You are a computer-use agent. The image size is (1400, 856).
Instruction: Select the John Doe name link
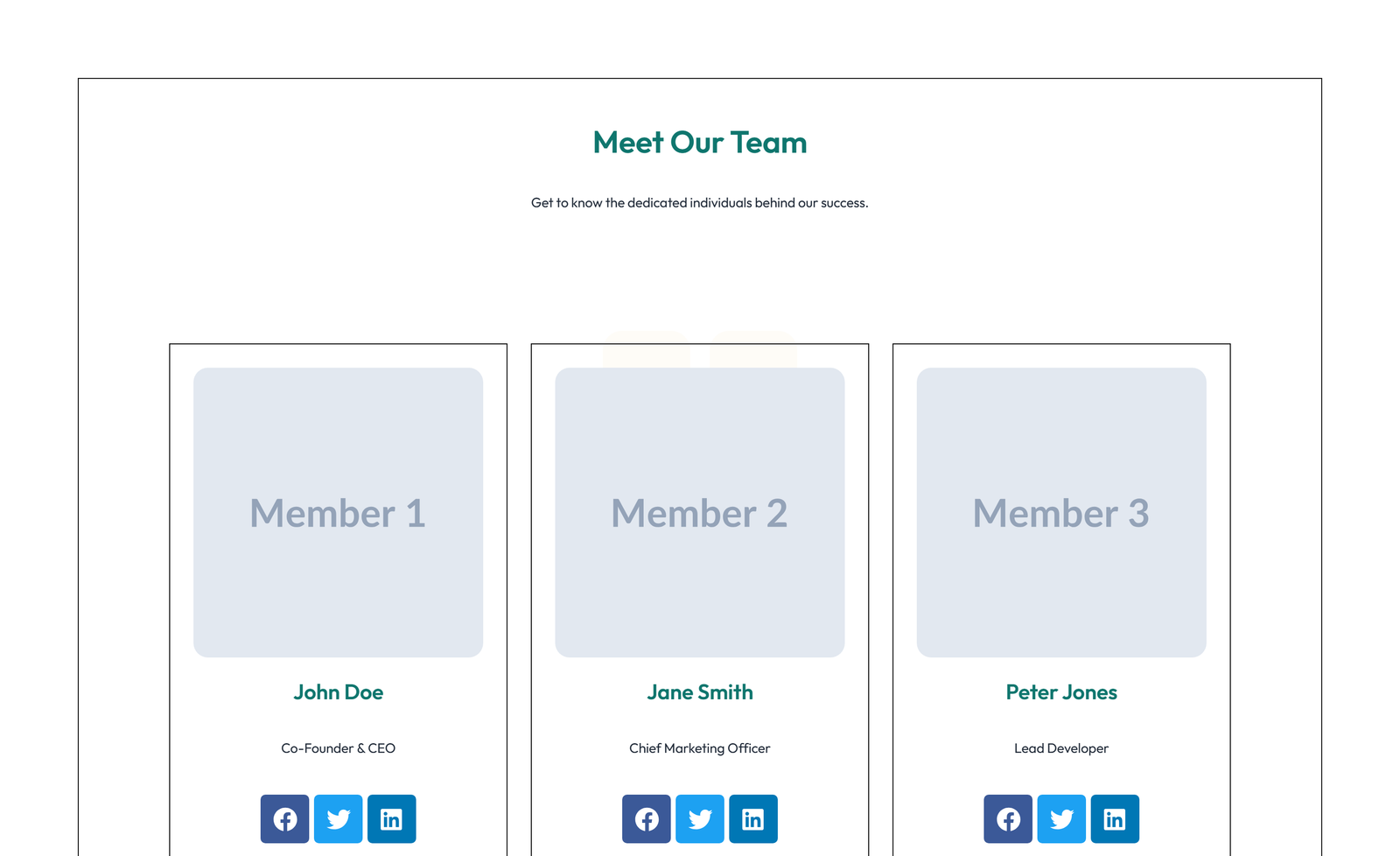point(338,692)
